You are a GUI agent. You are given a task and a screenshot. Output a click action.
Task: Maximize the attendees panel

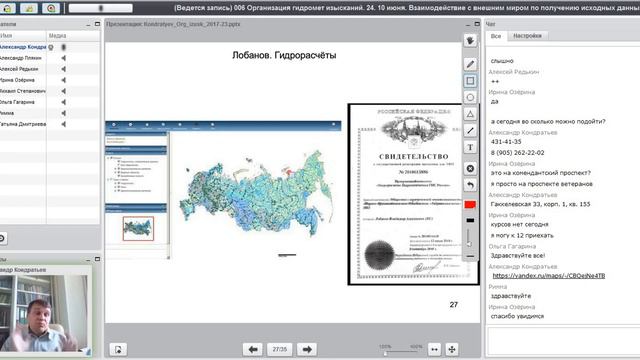click(97, 24)
